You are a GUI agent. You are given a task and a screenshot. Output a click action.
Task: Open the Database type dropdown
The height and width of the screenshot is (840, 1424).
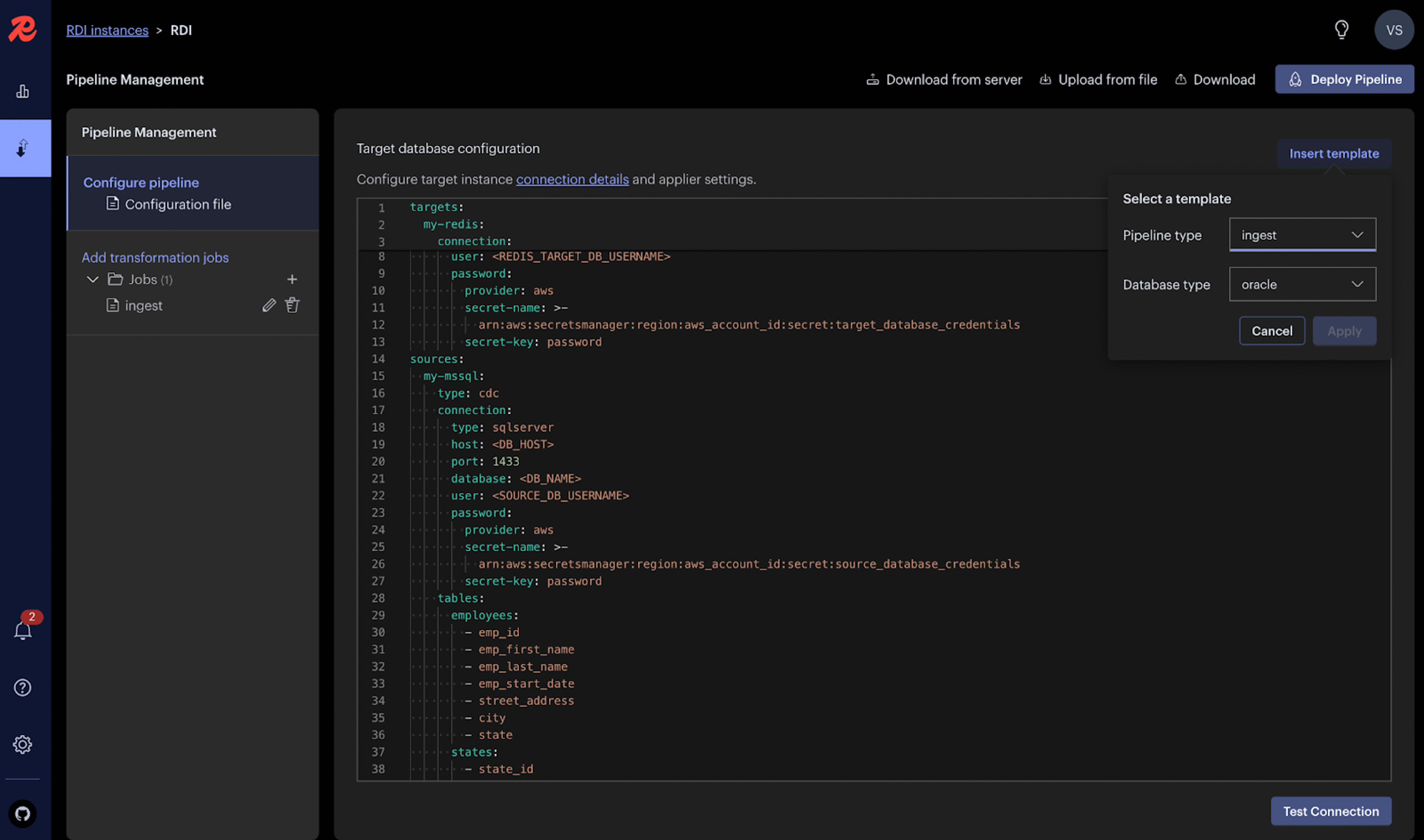(1302, 284)
